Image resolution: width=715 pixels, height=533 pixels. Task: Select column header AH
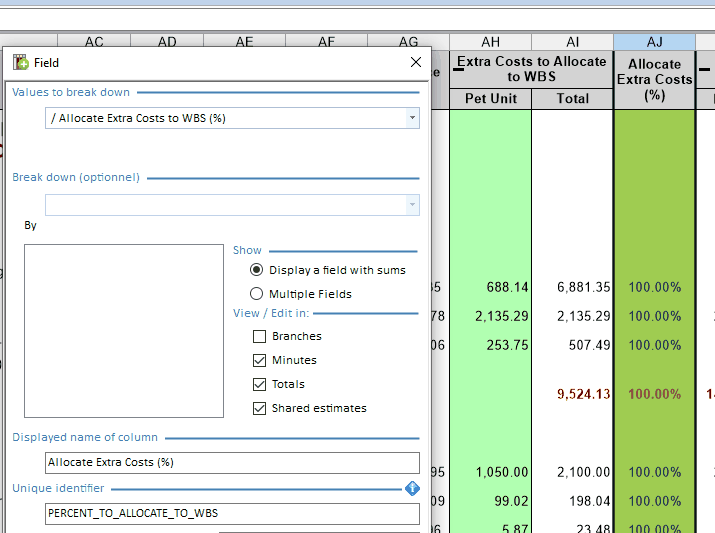coord(490,41)
